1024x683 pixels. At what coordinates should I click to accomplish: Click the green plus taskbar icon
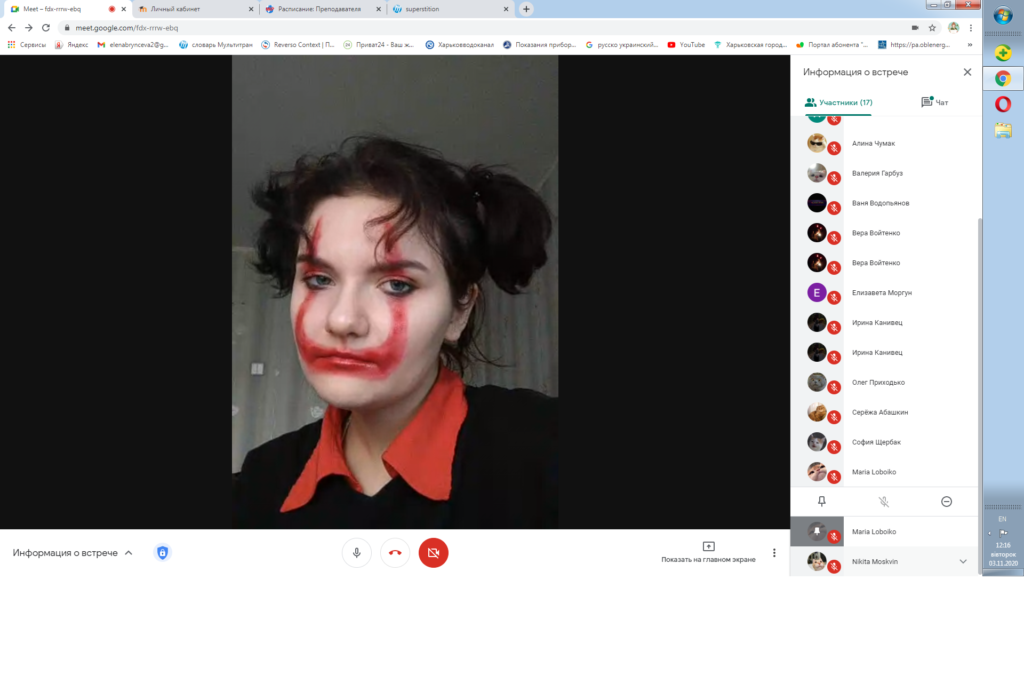pos(1003,53)
